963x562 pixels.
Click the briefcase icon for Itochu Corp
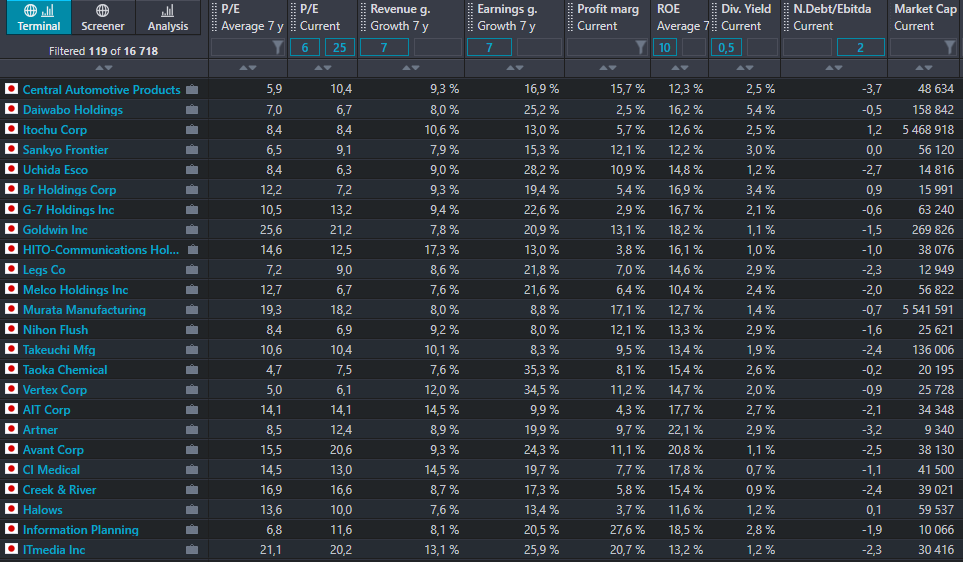click(x=192, y=130)
